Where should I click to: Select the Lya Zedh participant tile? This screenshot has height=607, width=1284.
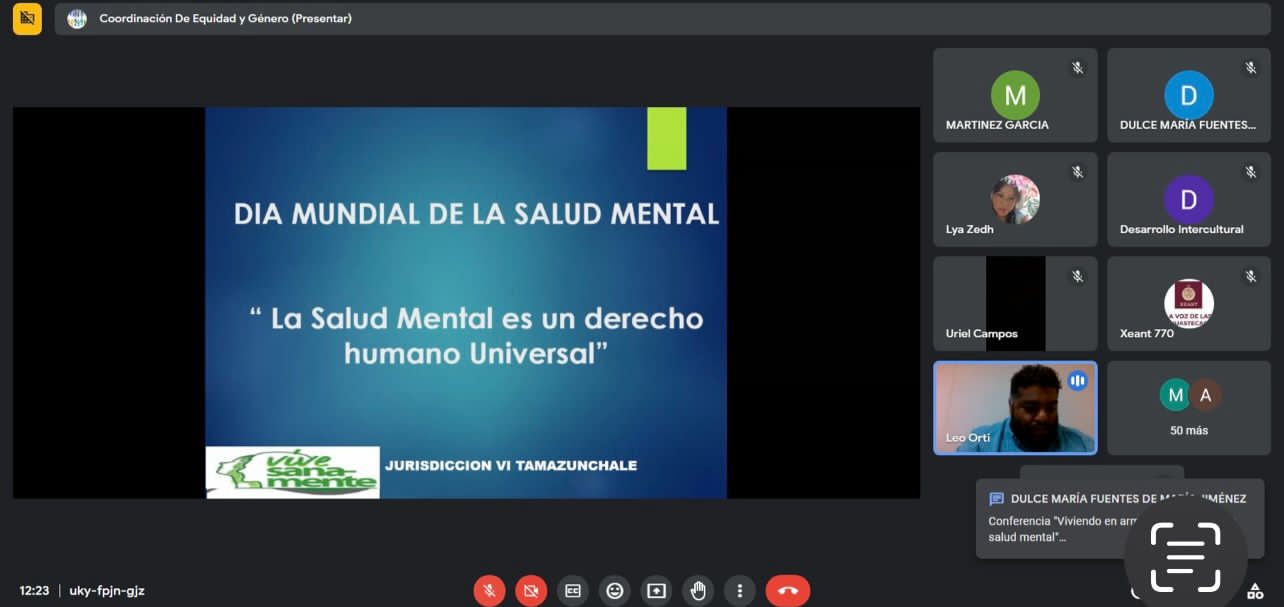pyautogui.click(x=1014, y=200)
